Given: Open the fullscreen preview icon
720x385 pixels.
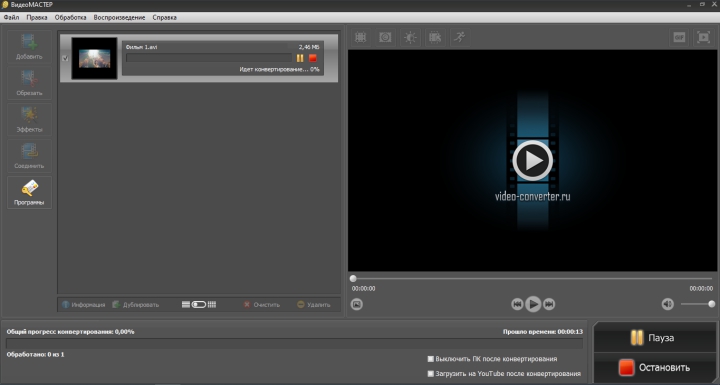Looking at the screenshot, I should pyautogui.click(x=703, y=37).
